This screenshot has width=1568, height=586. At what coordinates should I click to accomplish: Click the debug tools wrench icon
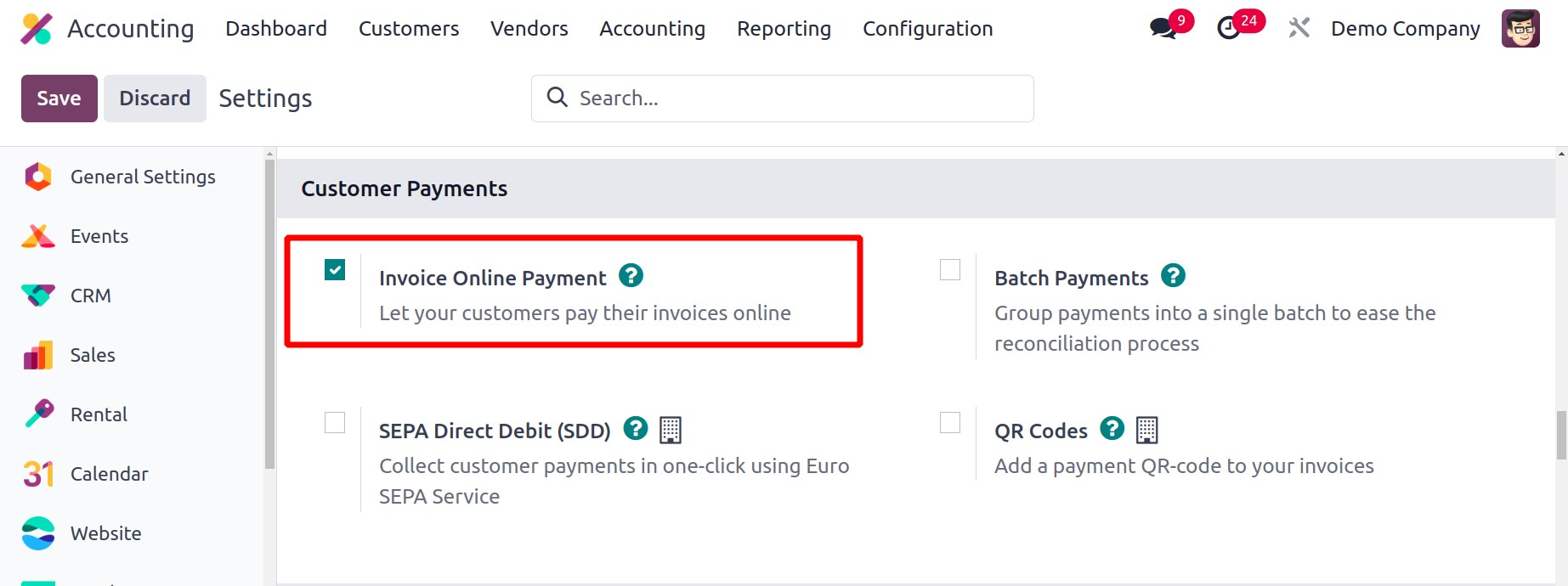[x=1299, y=28]
